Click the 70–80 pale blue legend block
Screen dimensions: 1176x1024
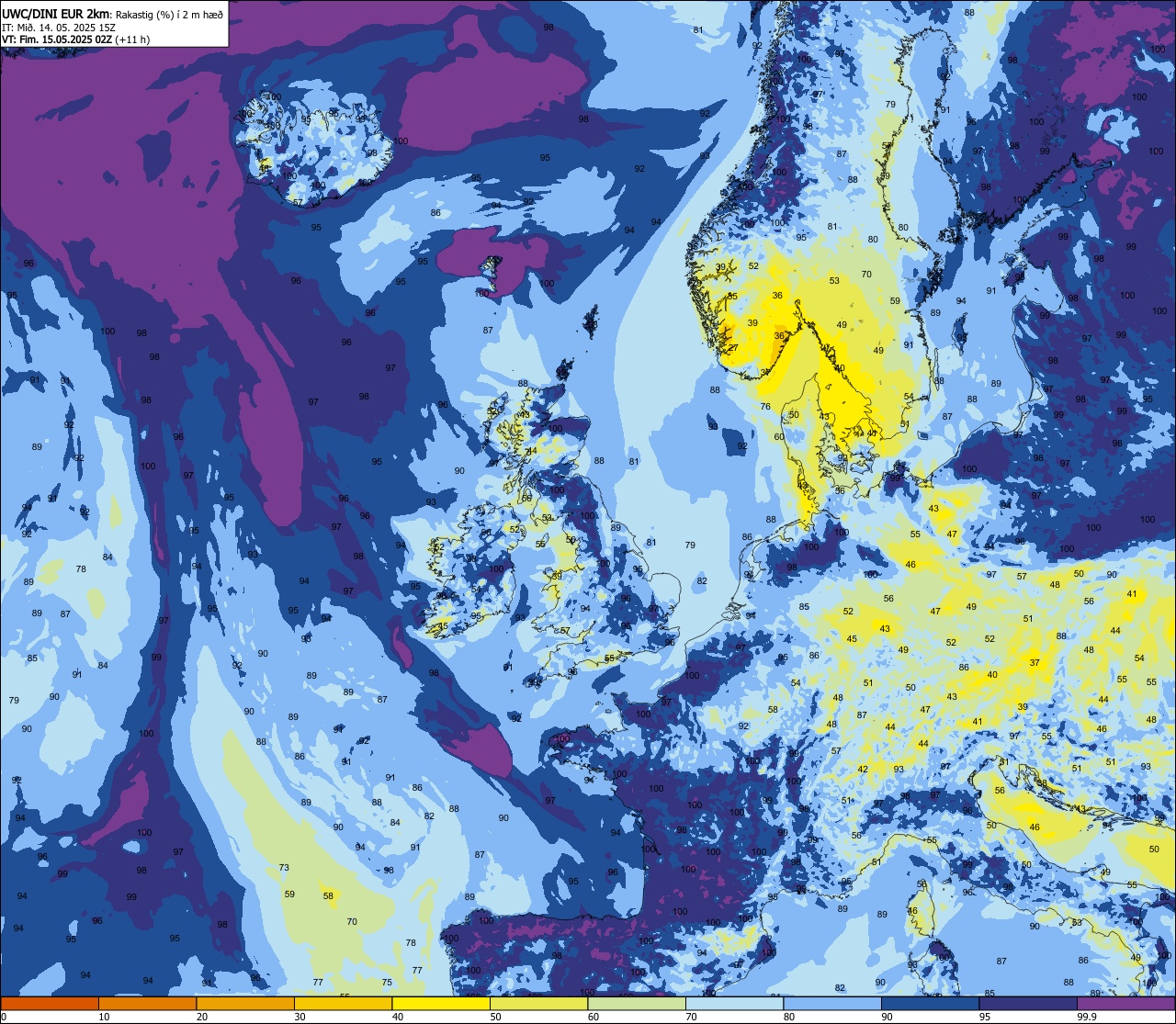coord(734,1003)
